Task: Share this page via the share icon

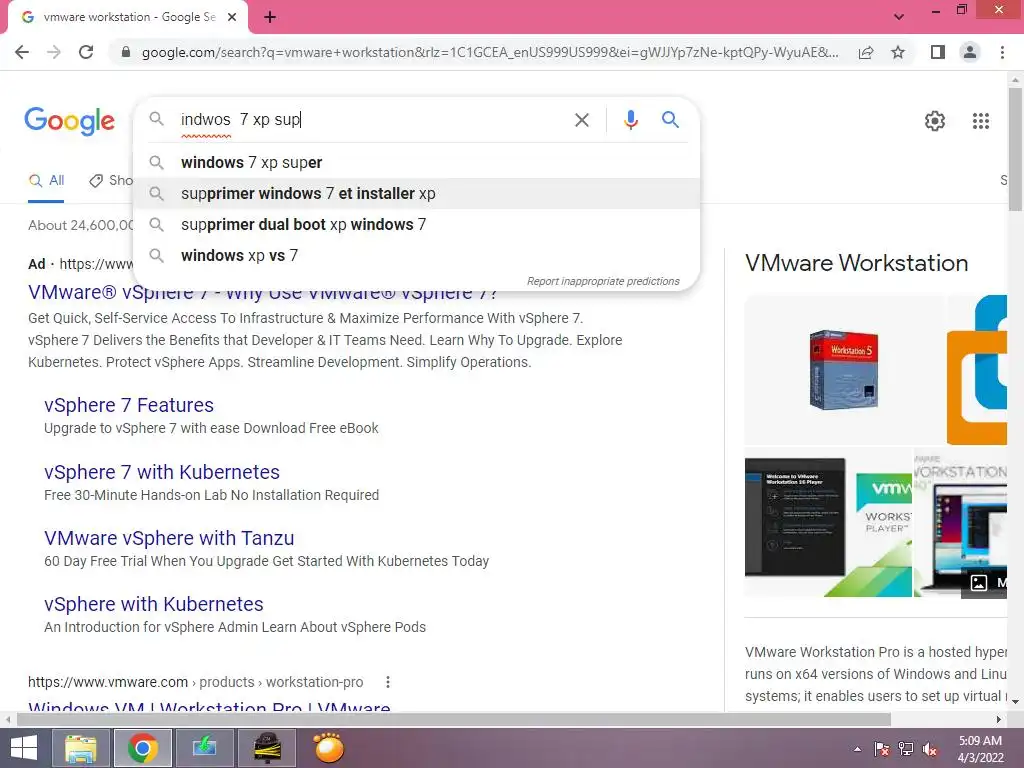Action: [x=866, y=52]
